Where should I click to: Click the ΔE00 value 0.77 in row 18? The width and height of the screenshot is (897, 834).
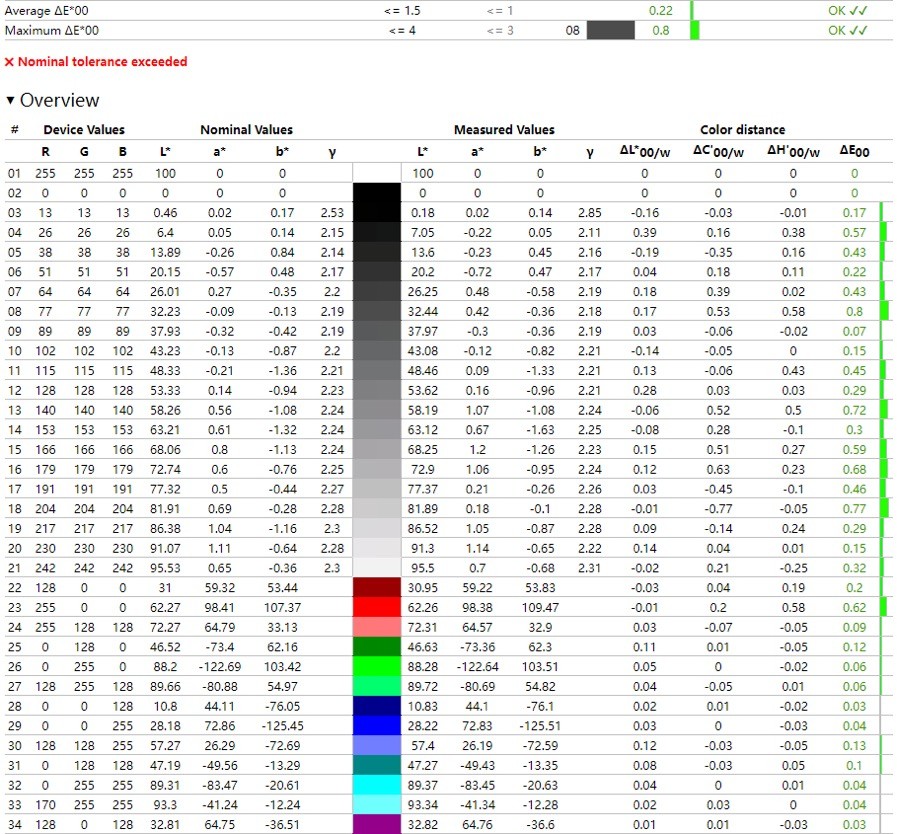pos(854,509)
